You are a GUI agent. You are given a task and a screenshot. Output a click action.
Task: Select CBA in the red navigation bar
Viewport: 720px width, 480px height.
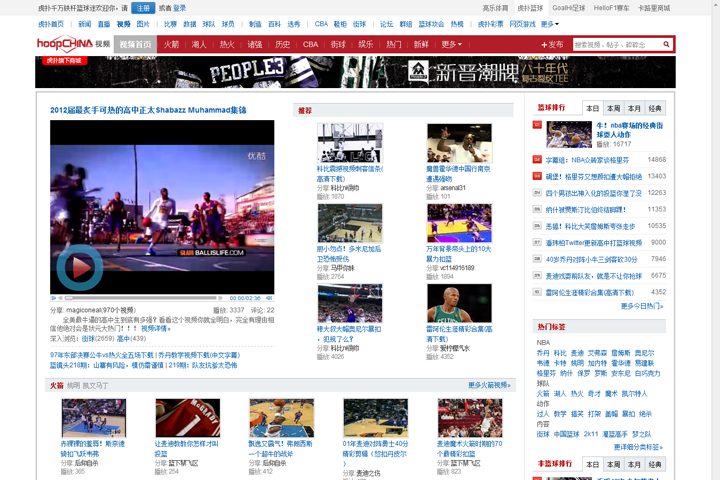click(310, 45)
